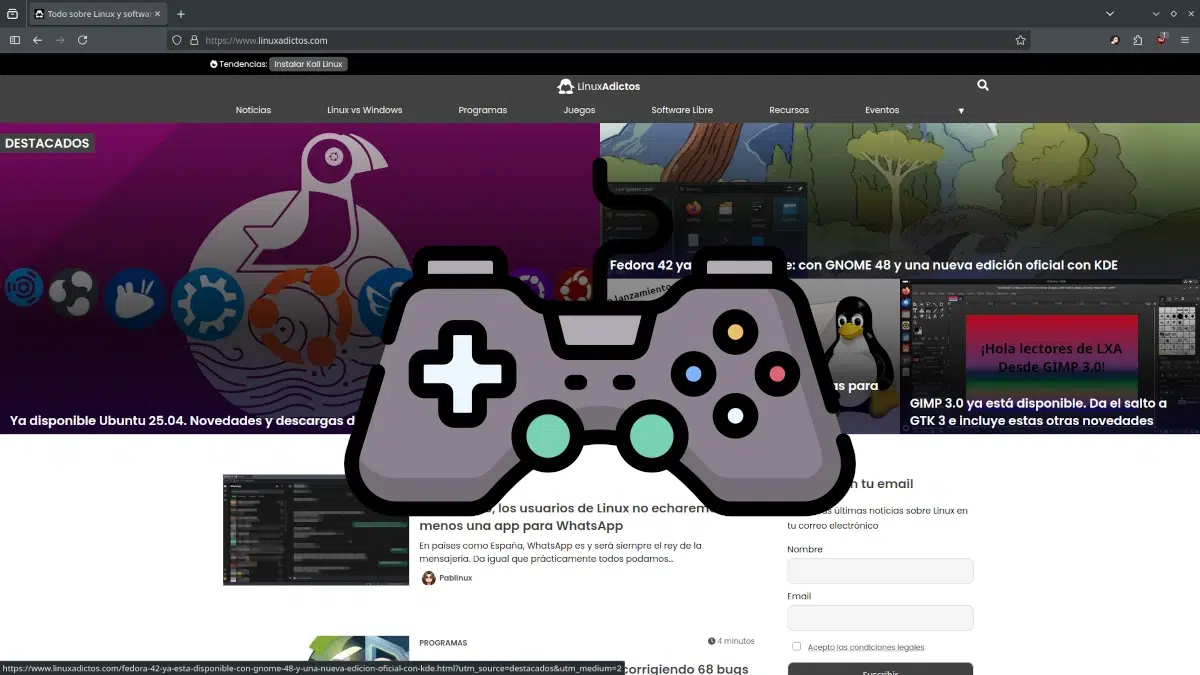The height and width of the screenshot is (675, 1200).
Task: Focus the linuxadictos.com address bar
Action: point(598,40)
